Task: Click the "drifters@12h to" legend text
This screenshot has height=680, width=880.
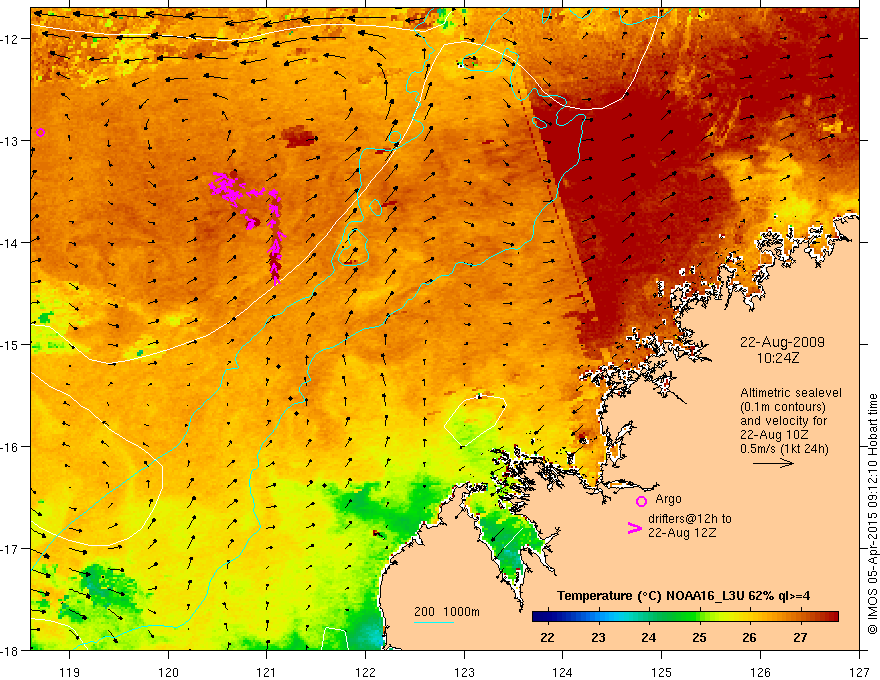Action: point(690,519)
